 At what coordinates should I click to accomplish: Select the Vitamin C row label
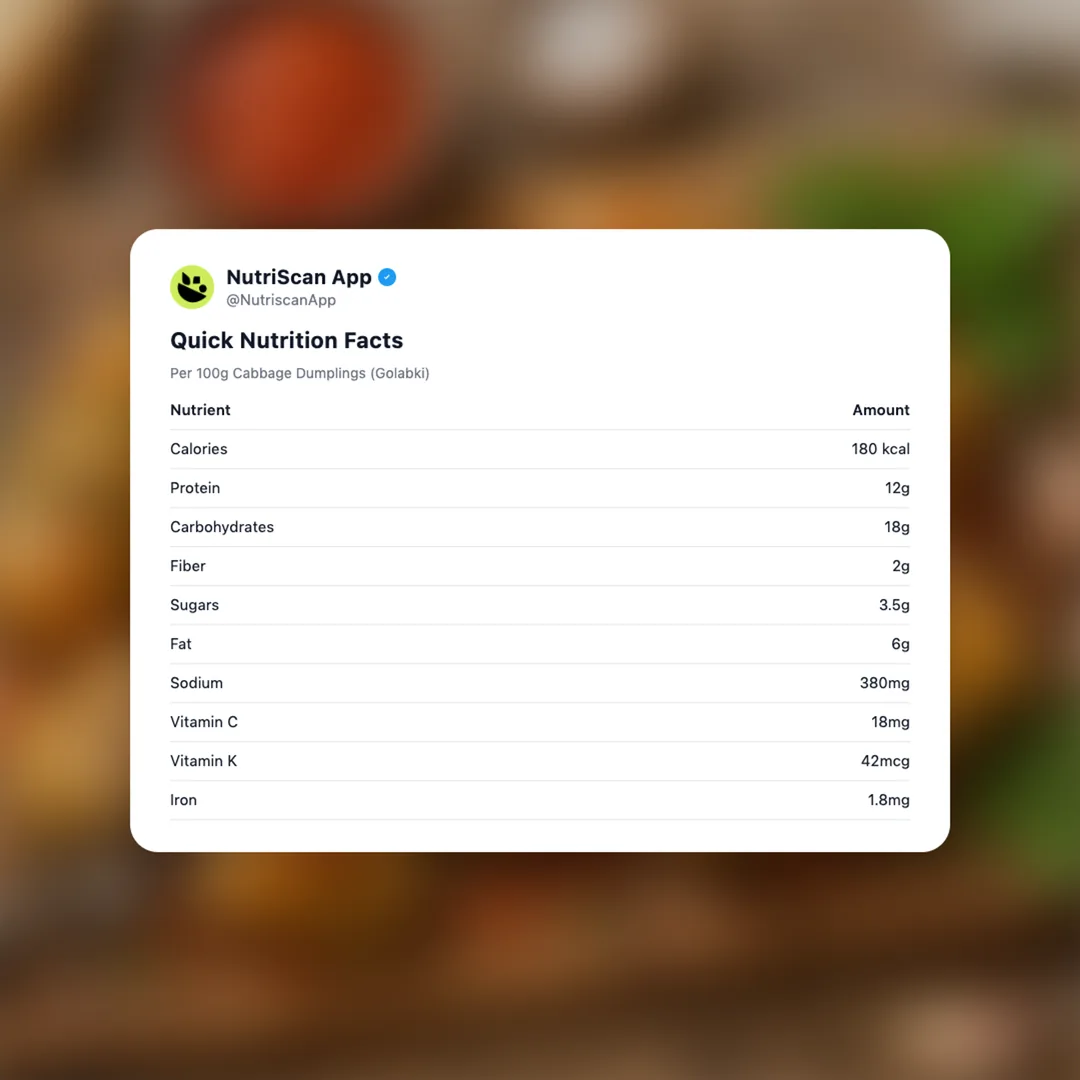204,722
